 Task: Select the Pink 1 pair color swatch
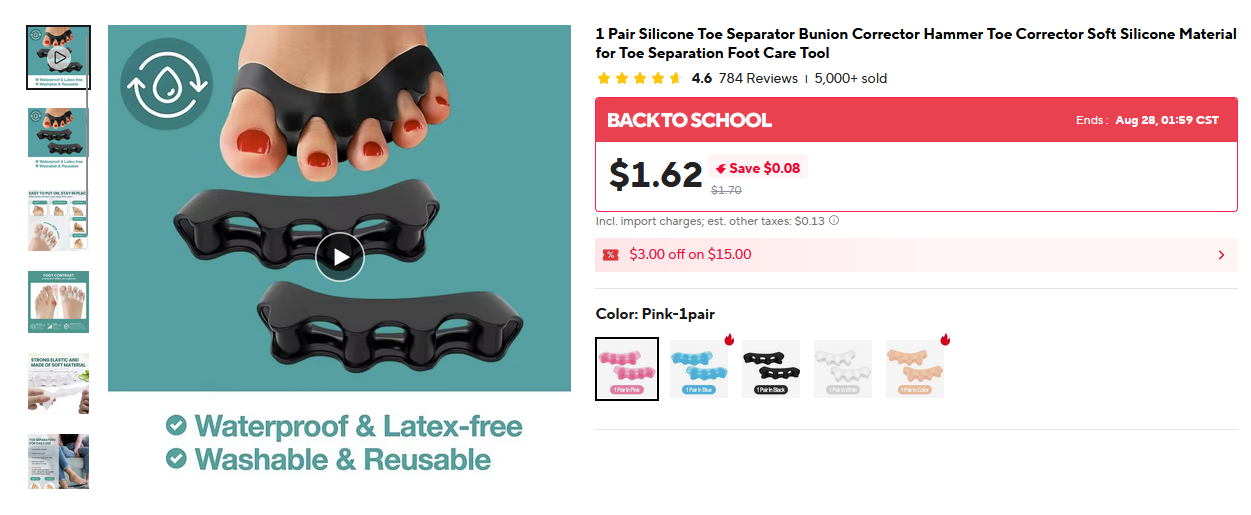coord(627,369)
